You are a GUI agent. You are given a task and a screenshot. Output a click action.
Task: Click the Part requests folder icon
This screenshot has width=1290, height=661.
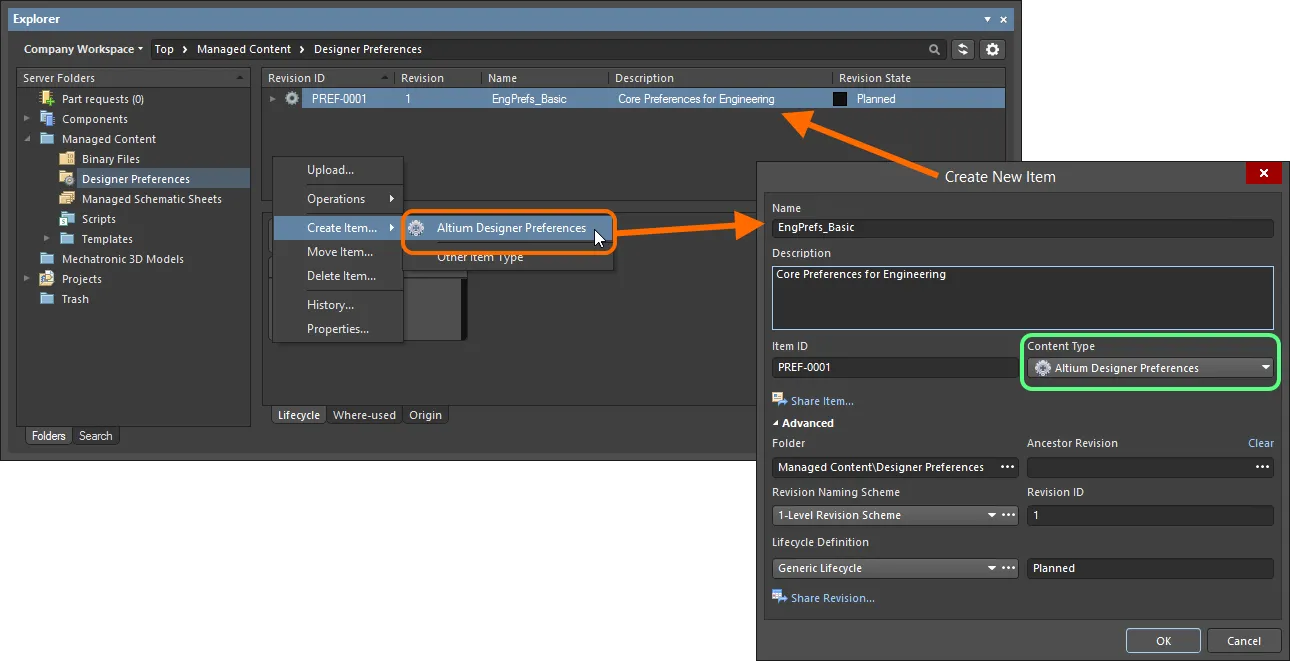47,98
